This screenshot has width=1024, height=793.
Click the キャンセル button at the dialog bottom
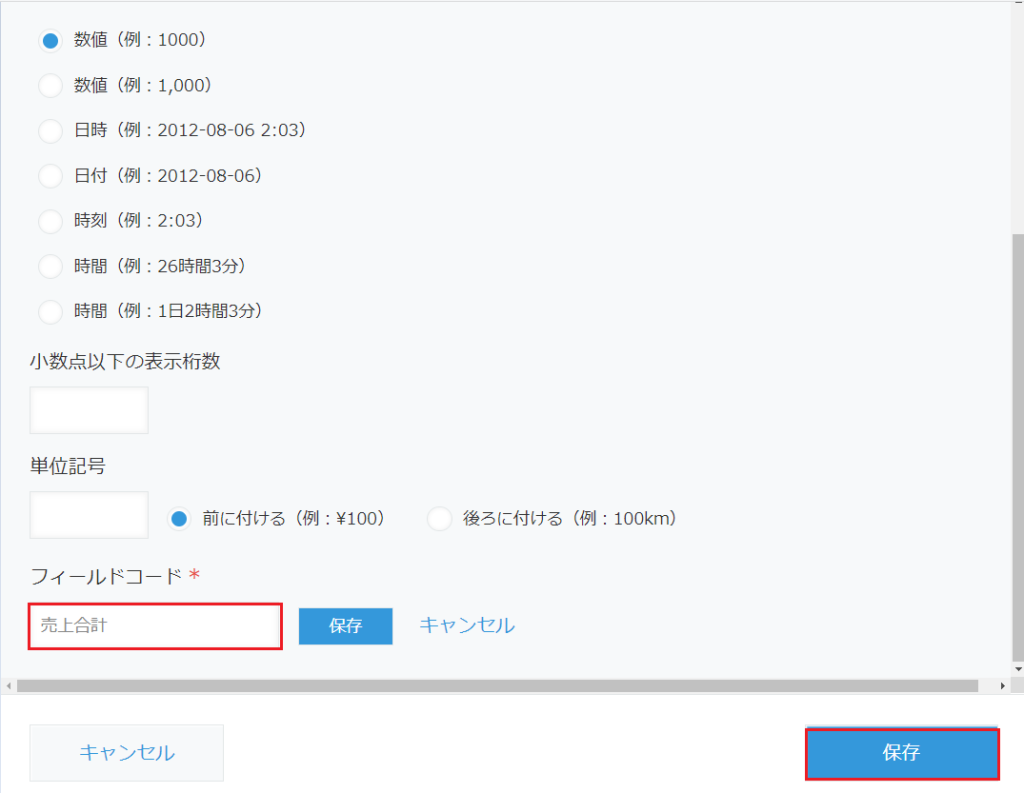(127, 753)
